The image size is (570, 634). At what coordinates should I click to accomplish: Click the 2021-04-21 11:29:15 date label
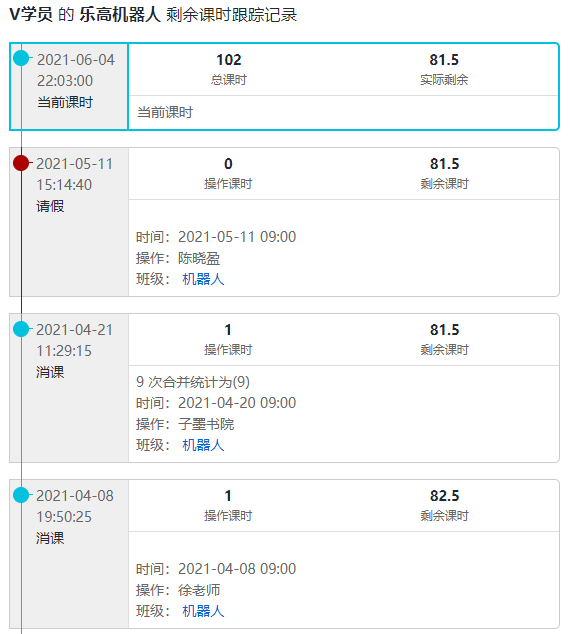74,340
